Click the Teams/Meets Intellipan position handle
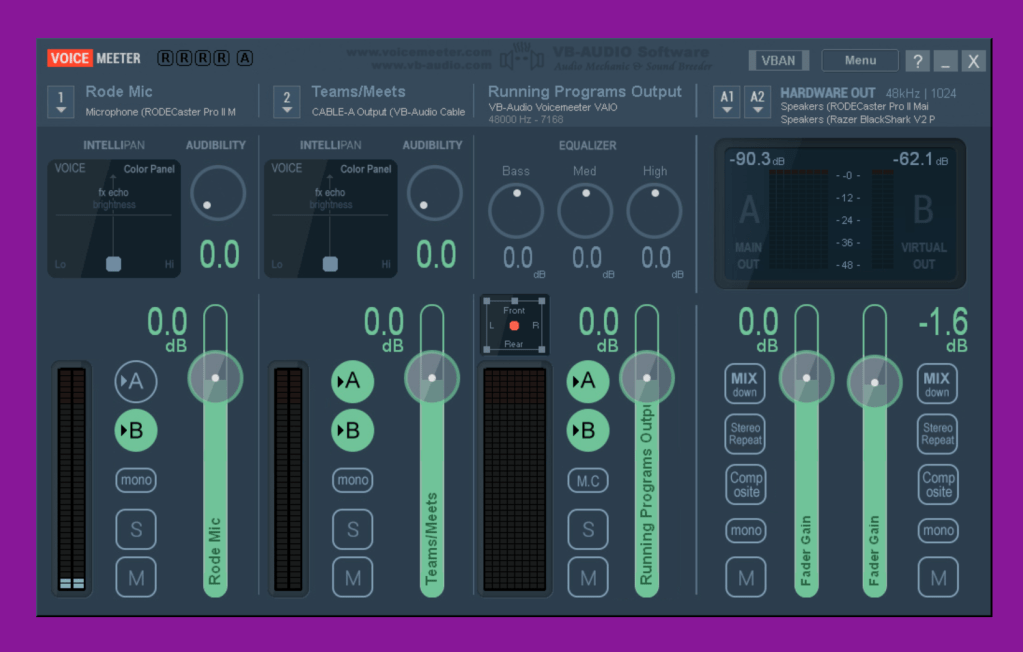Viewport: 1023px width, 652px height. [x=330, y=264]
